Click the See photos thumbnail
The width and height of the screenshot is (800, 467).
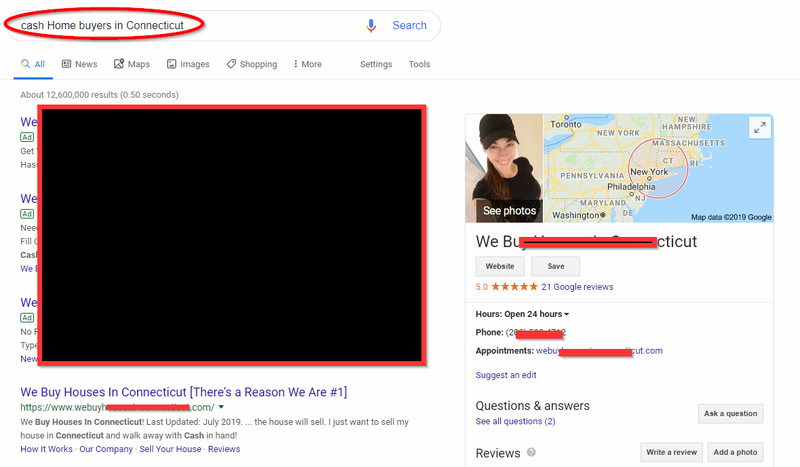[504, 168]
